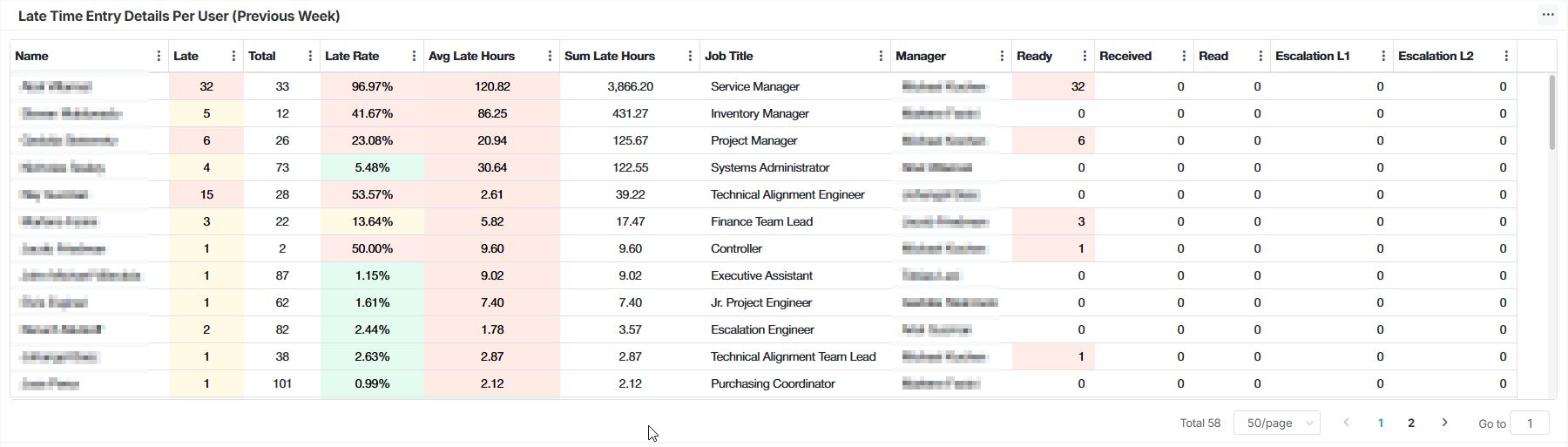The image size is (1568, 447).
Task: Sort by the Sum Late Hours header
Action: point(610,56)
